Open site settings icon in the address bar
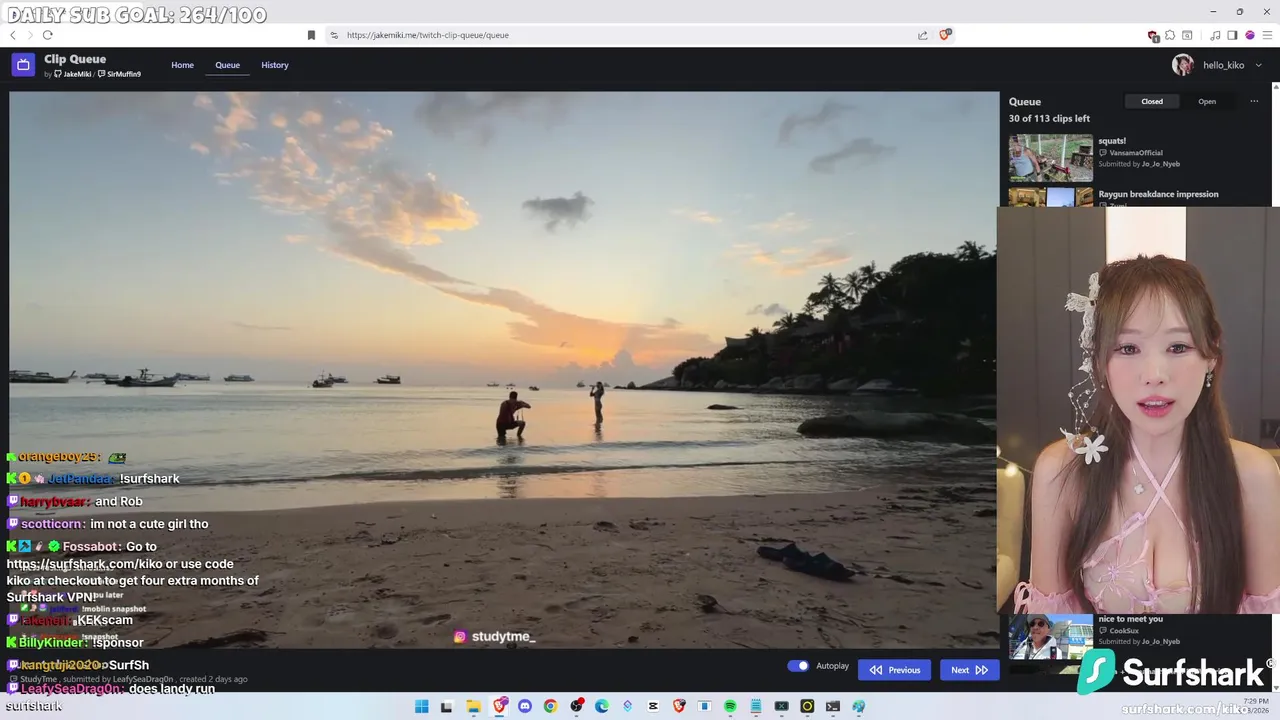The height and width of the screenshot is (720, 1280). [x=334, y=35]
